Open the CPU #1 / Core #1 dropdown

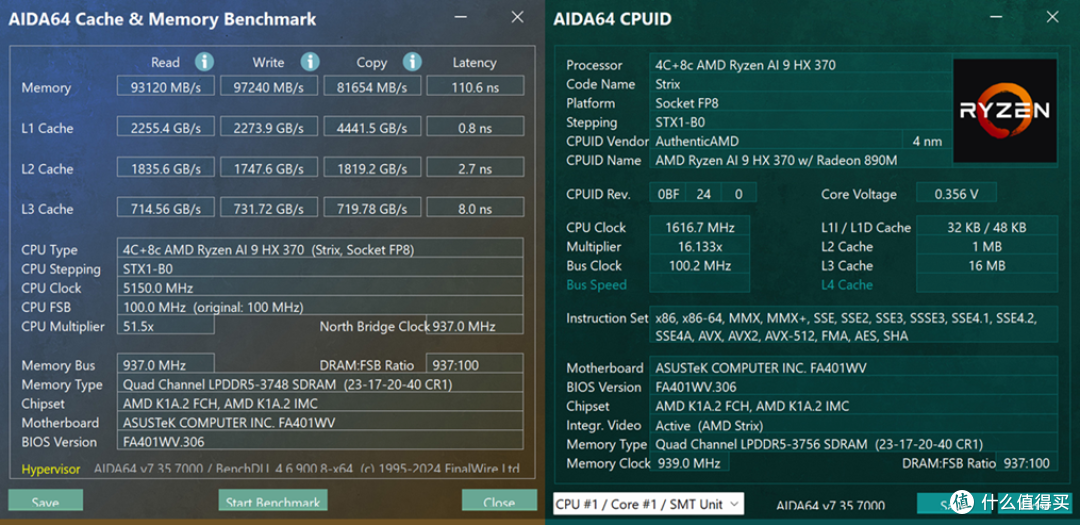click(x=648, y=504)
